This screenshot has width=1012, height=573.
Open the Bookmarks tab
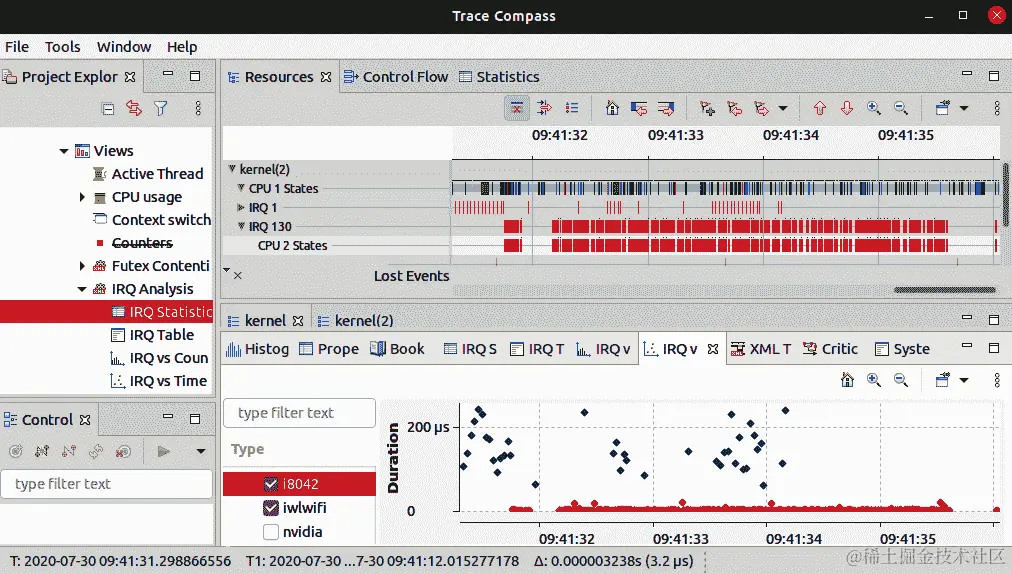(398, 349)
